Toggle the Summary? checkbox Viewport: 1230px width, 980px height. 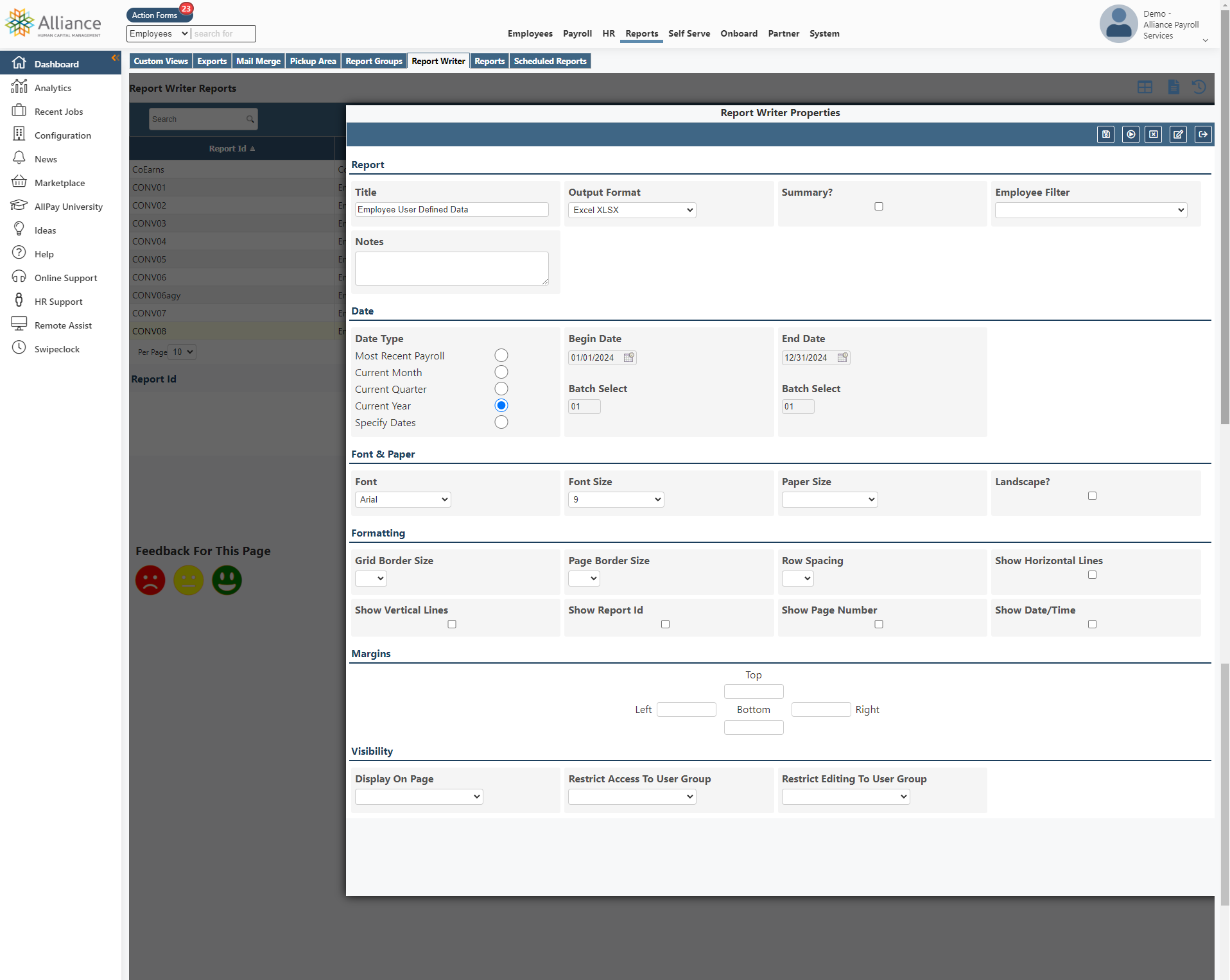(879, 207)
